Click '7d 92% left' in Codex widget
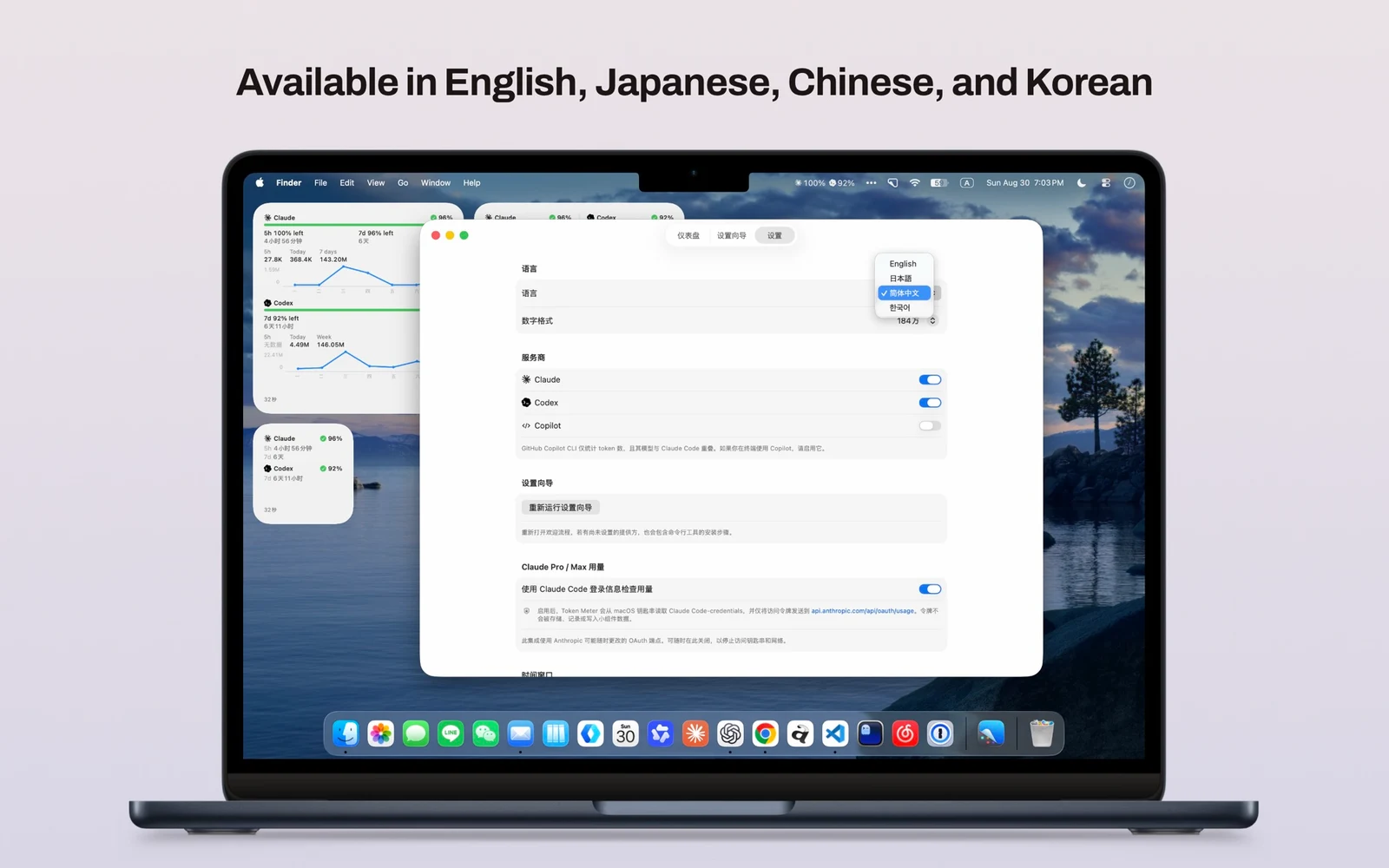The image size is (1389, 868). (281, 319)
